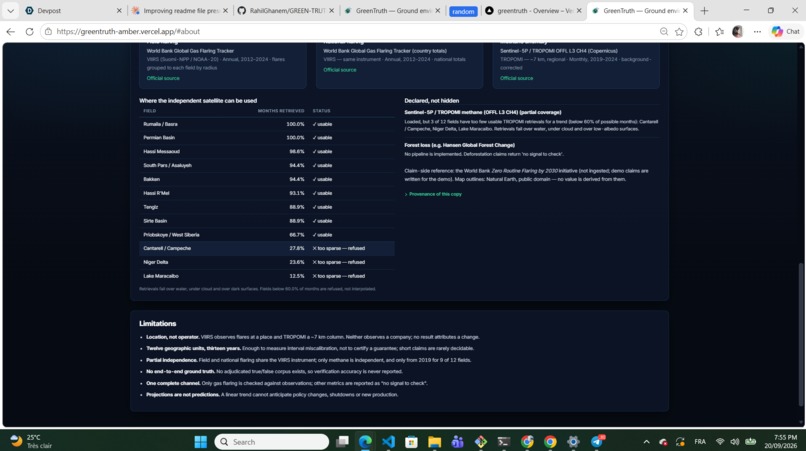This screenshot has height=451, width=806.
Task: Open Edge Settings and more menu
Action: [x=757, y=31]
